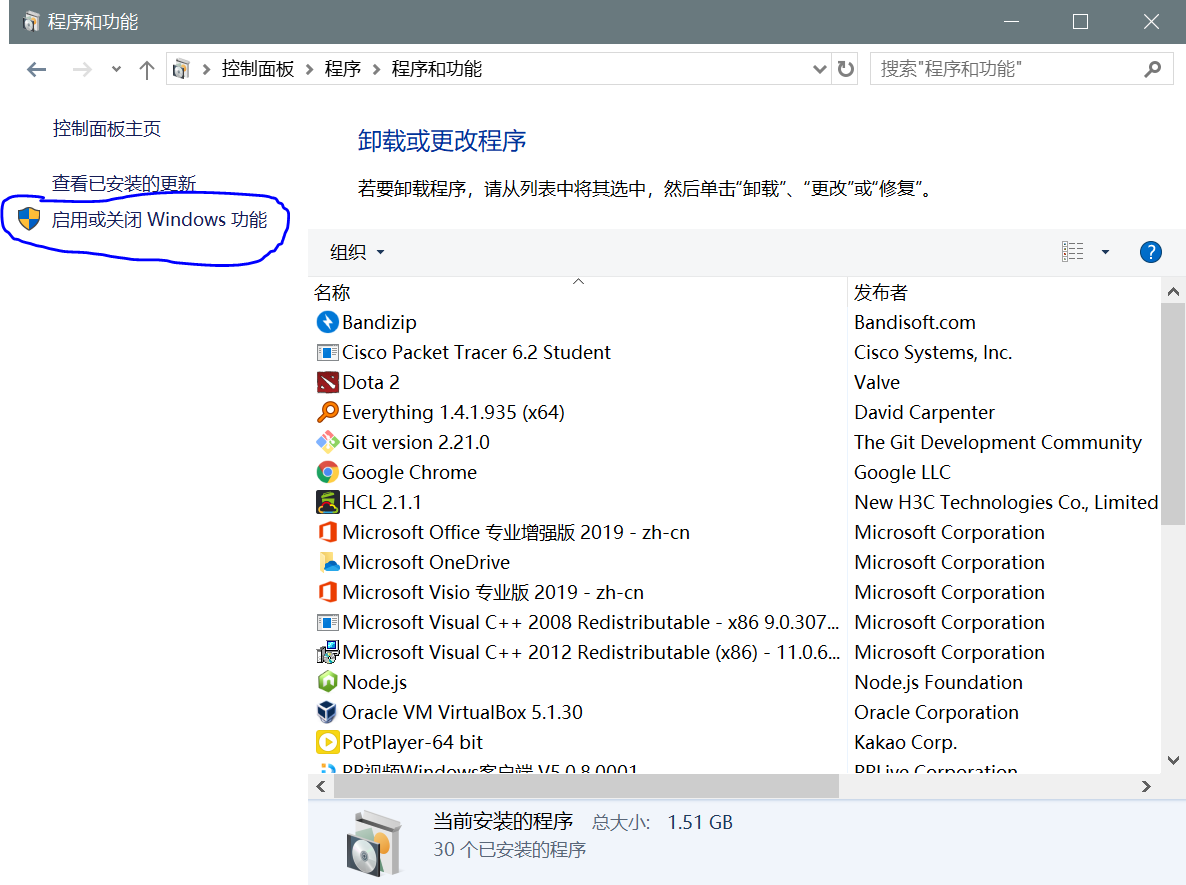Open 启用或关闭 Windows 功能 link
1186x885 pixels.
tap(159, 219)
